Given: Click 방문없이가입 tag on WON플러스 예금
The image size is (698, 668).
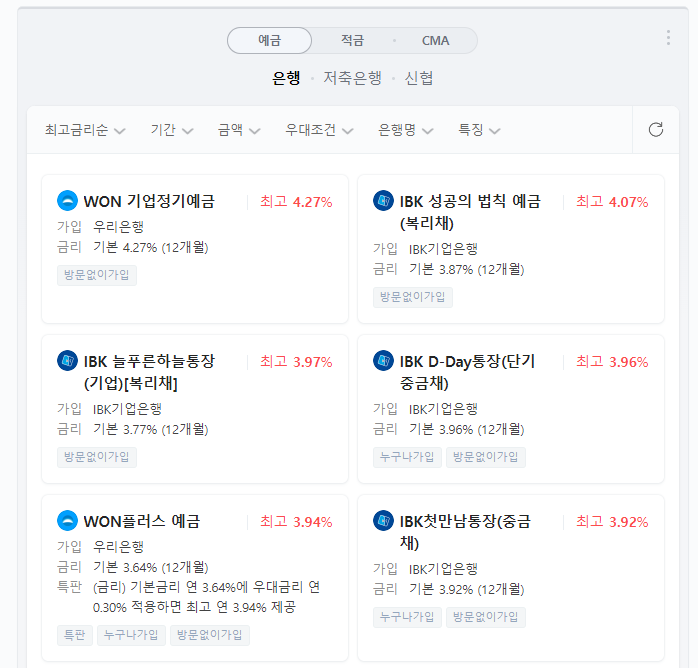Looking at the screenshot, I should pos(210,635).
